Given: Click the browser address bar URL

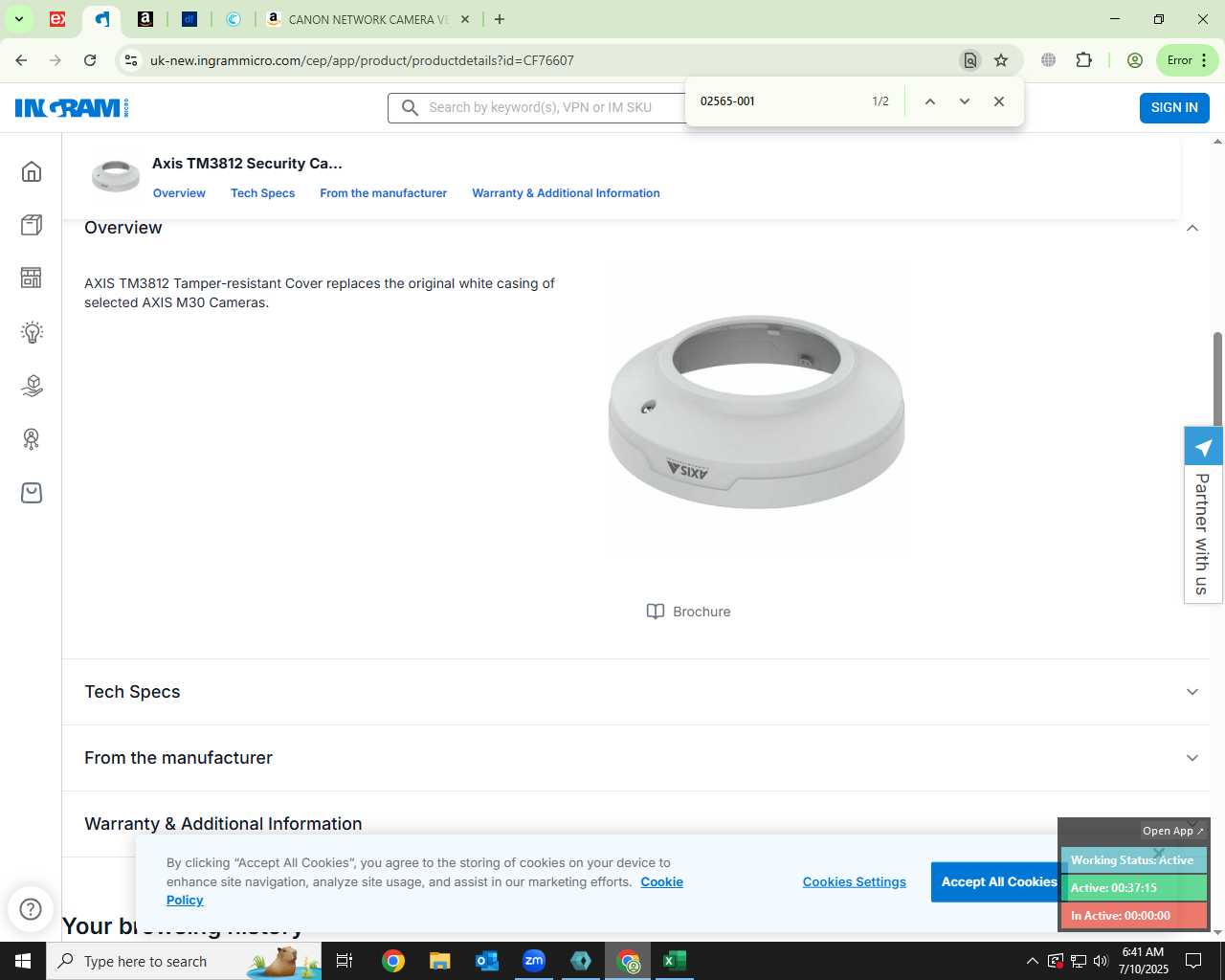Looking at the screenshot, I should [362, 60].
